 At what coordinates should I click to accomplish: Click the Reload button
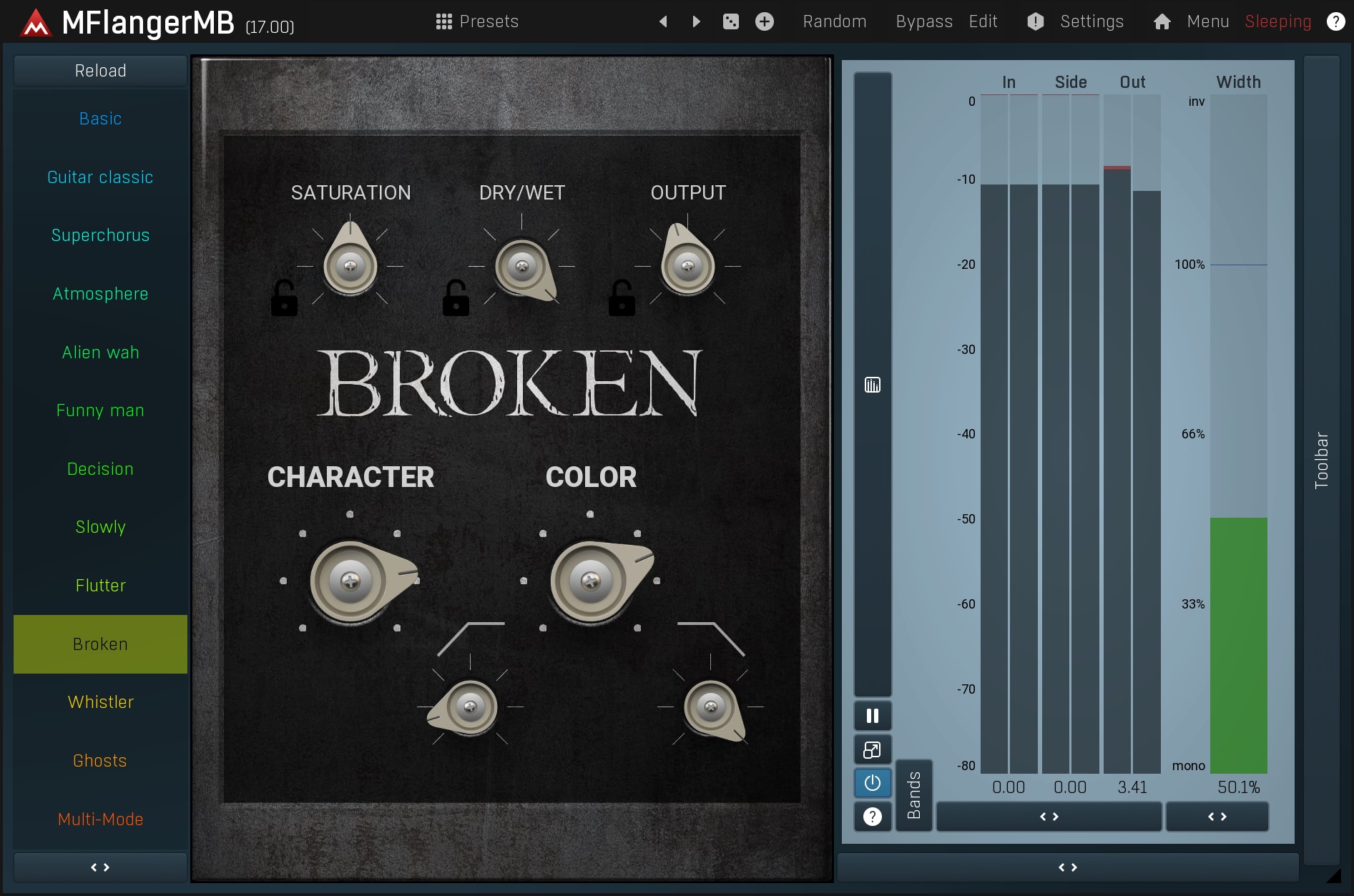click(x=100, y=71)
